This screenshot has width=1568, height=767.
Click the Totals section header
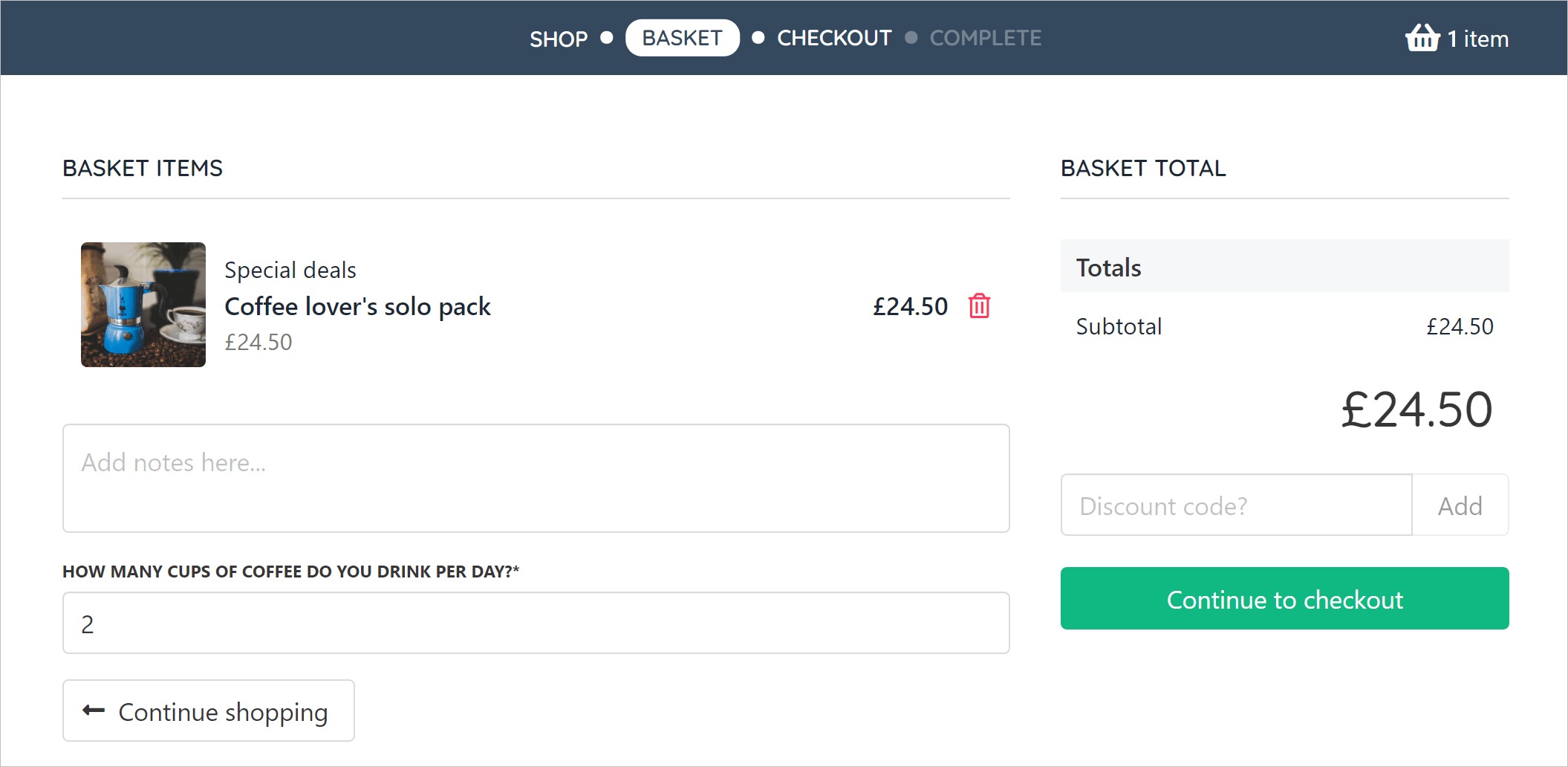(1108, 268)
